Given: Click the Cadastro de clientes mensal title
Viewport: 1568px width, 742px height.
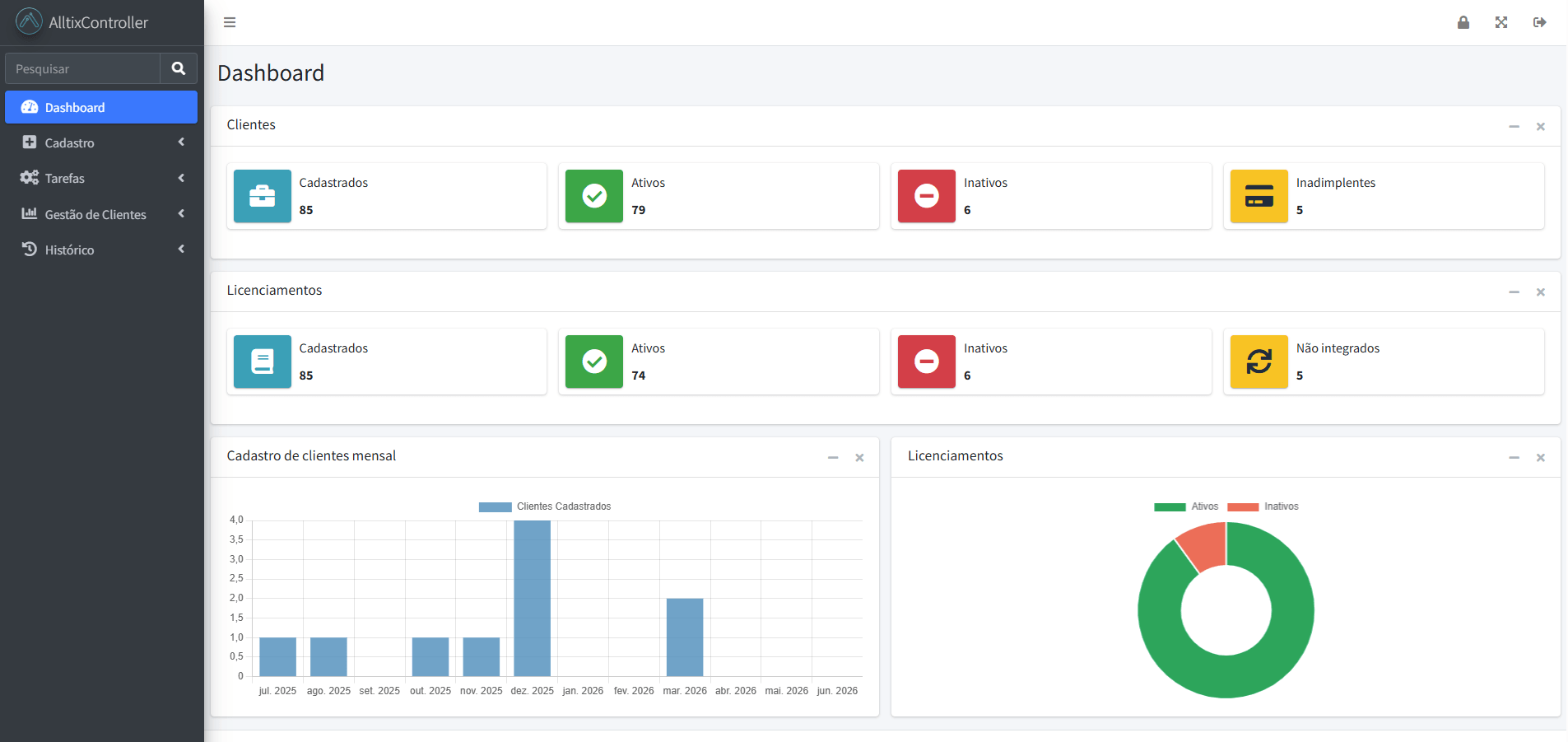Looking at the screenshot, I should (311, 456).
